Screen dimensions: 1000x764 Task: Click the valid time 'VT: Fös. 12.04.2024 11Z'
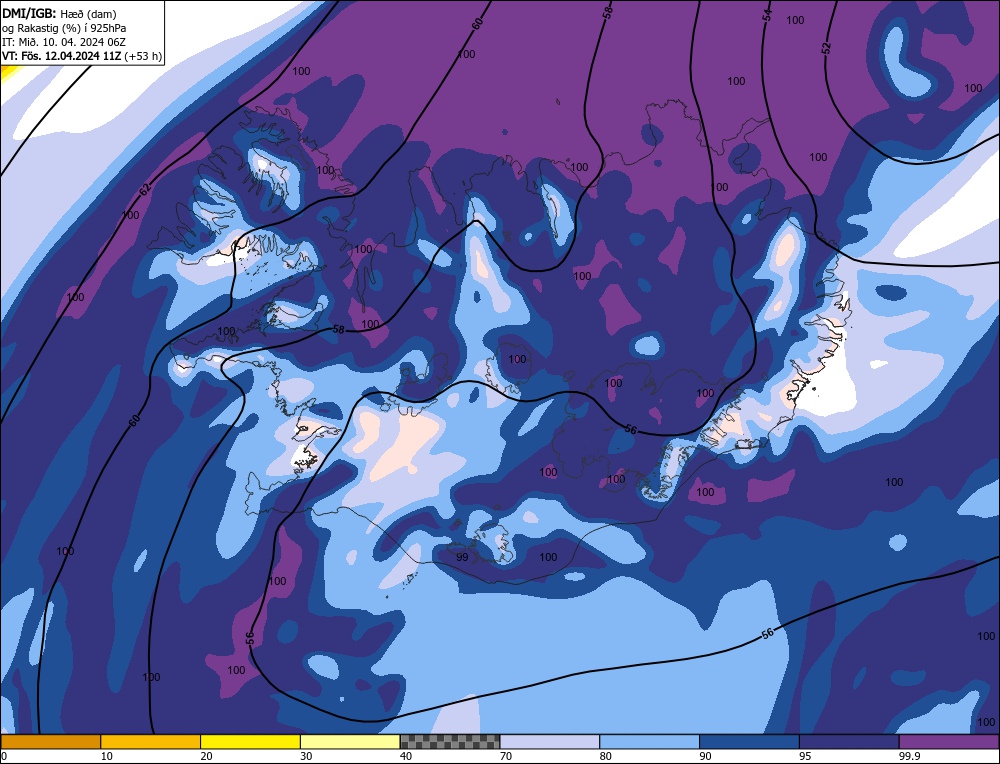[61, 56]
